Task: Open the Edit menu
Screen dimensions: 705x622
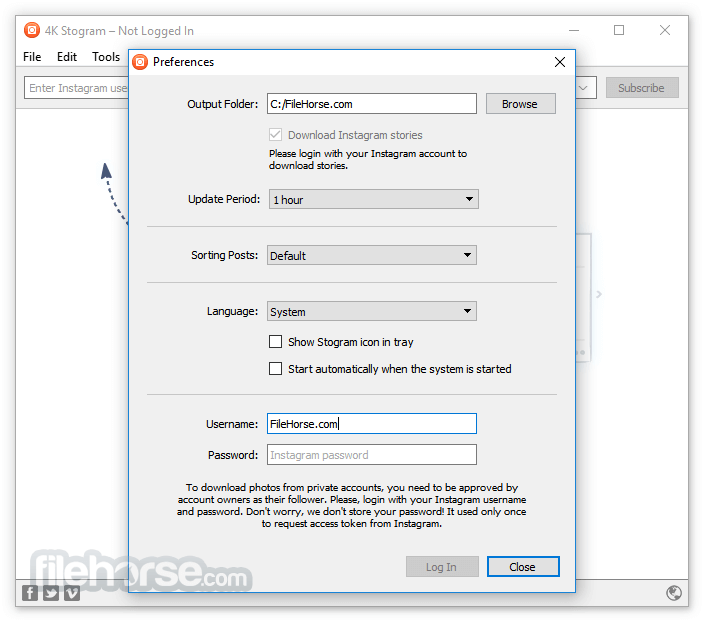Action: (x=67, y=57)
